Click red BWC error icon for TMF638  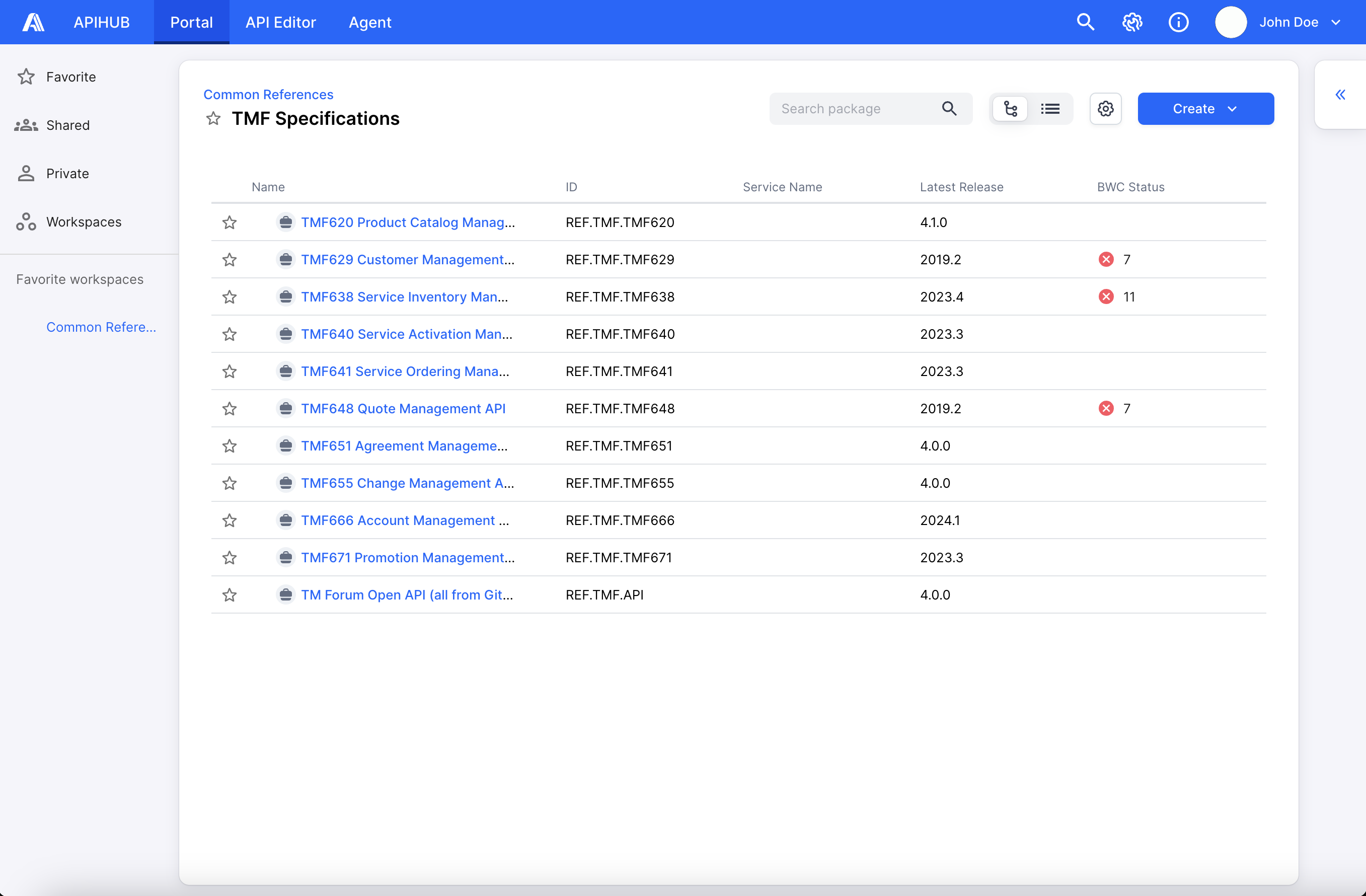click(1106, 297)
